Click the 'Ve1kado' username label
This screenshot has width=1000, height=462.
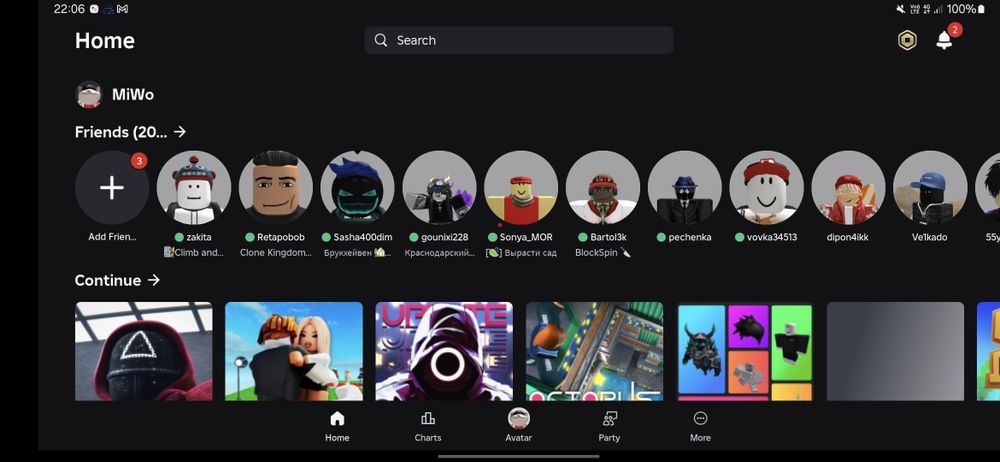coord(930,237)
